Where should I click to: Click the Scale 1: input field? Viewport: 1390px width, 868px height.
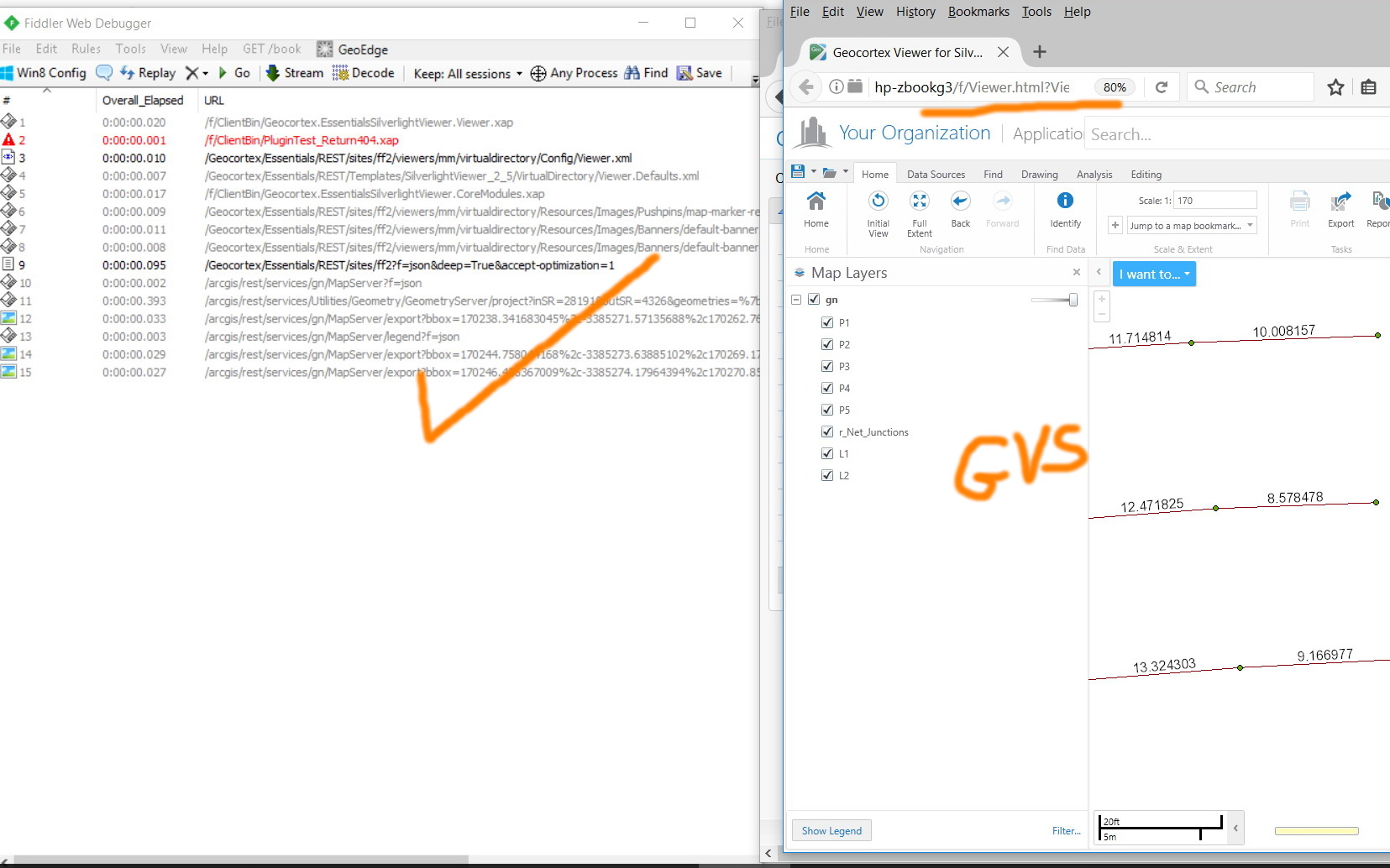tap(1215, 200)
